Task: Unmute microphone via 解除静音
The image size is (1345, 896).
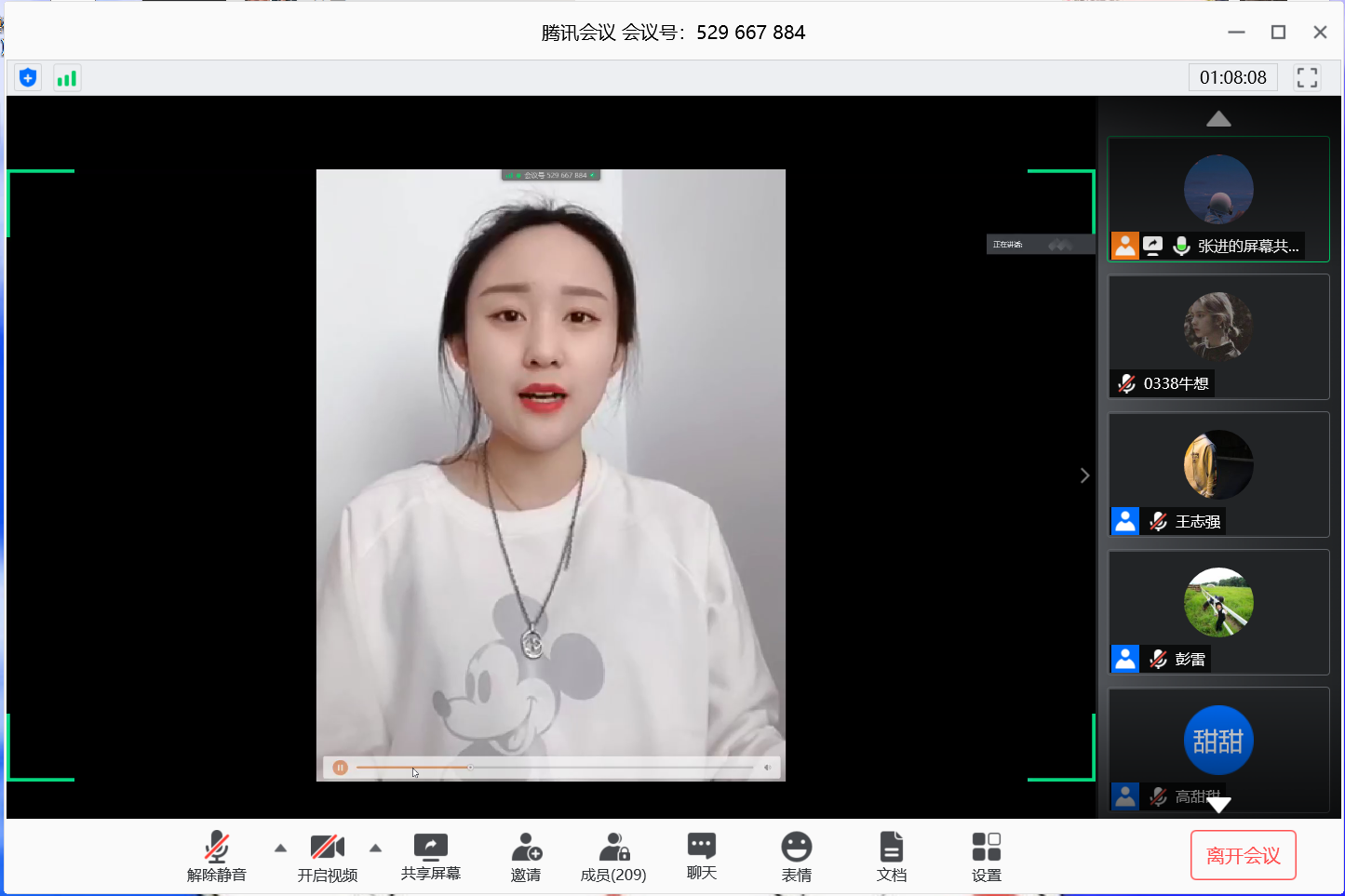Action: 217,857
